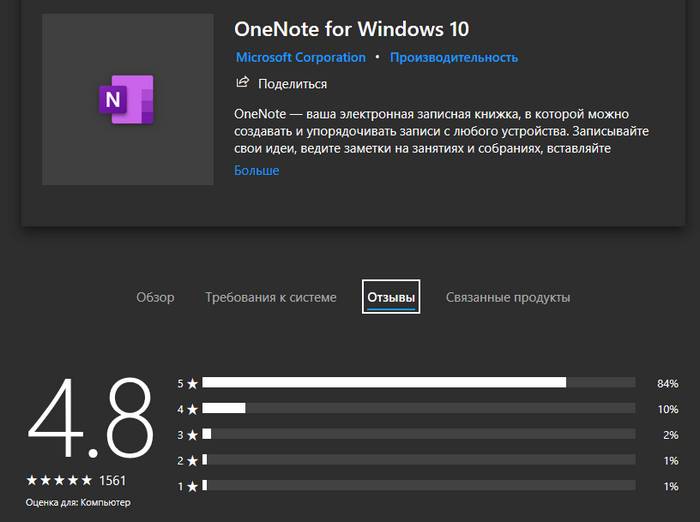
Task: Click the 4-star rating bar at 10%
Action: (x=418, y=408)
